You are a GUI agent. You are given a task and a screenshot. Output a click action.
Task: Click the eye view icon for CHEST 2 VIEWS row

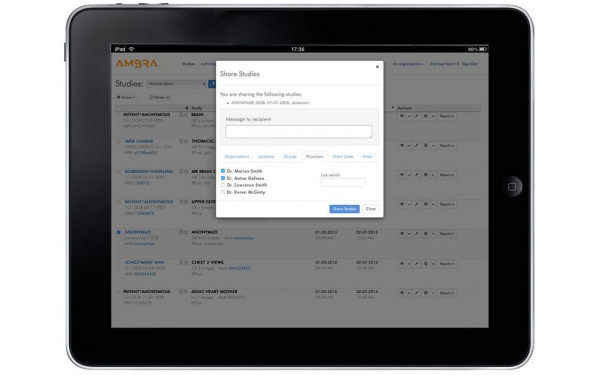click(402, 264)
